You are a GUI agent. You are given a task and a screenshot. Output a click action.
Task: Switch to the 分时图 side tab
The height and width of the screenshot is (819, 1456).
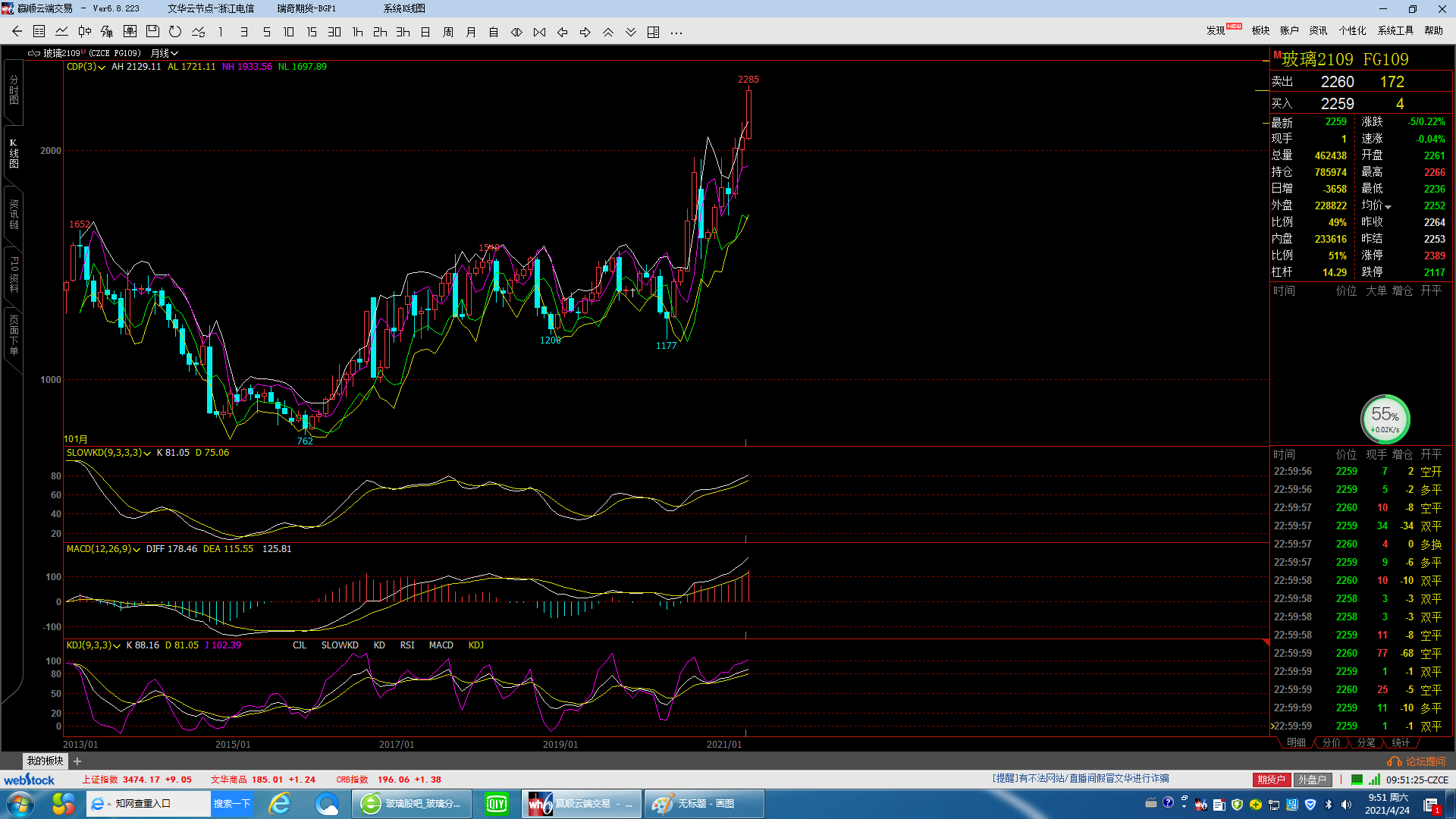(14, 91)
